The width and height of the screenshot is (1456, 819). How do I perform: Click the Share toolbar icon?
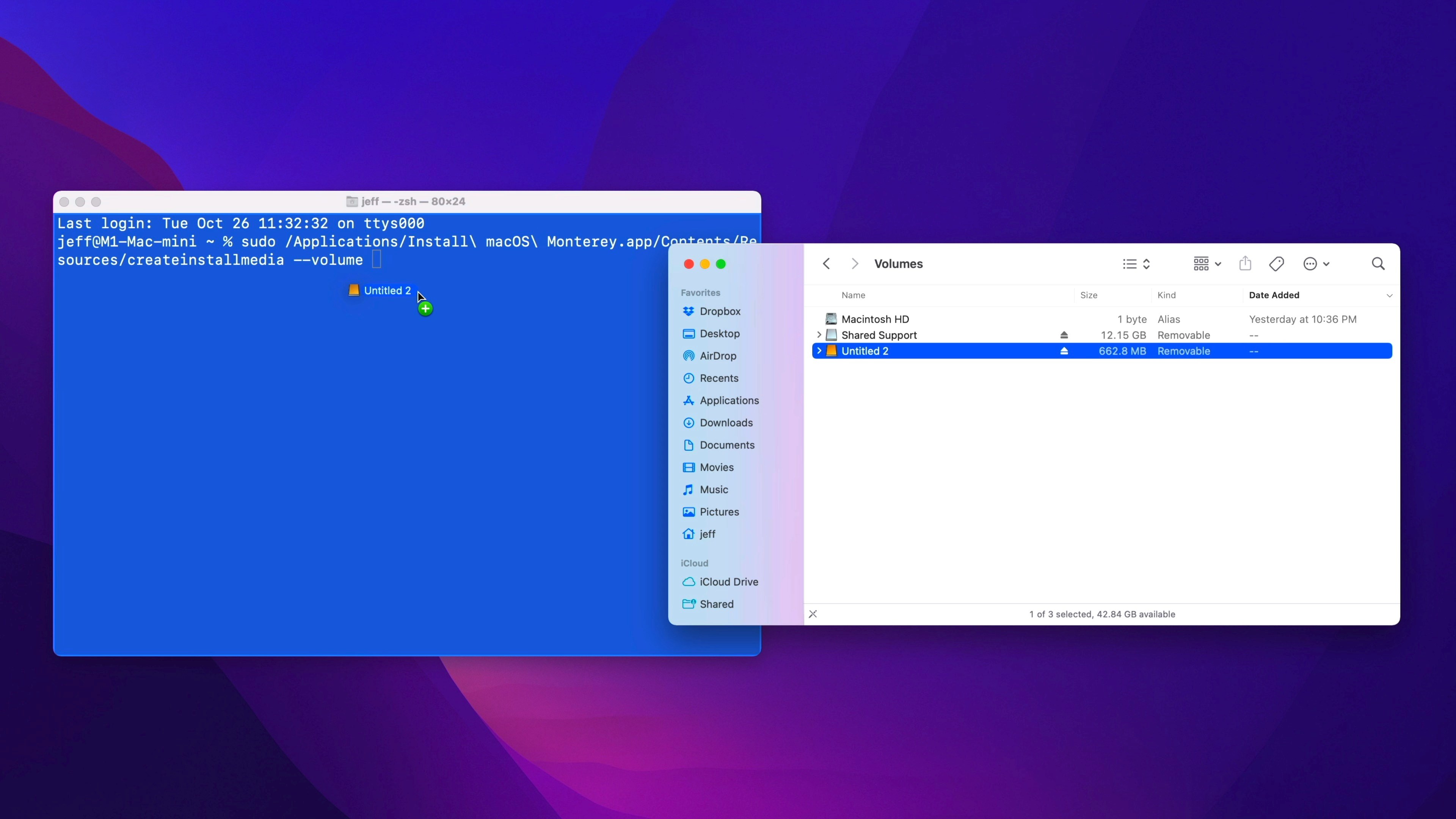point(1245,264)
